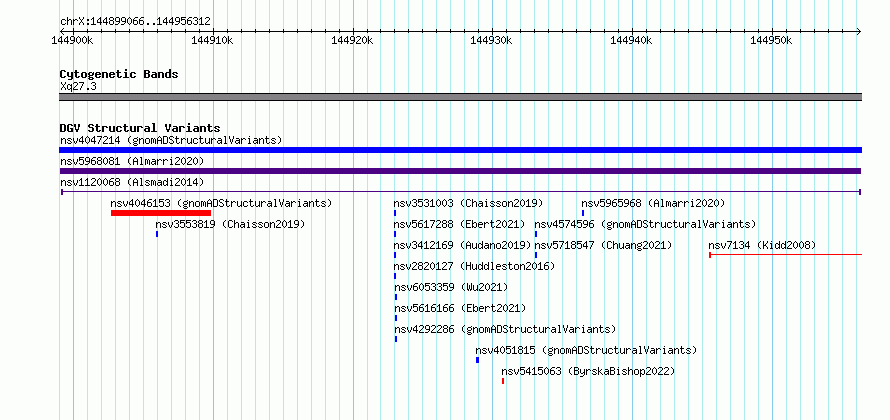Click the nsv7134 red variant line

pyautogui.click(x=786, y=255)
